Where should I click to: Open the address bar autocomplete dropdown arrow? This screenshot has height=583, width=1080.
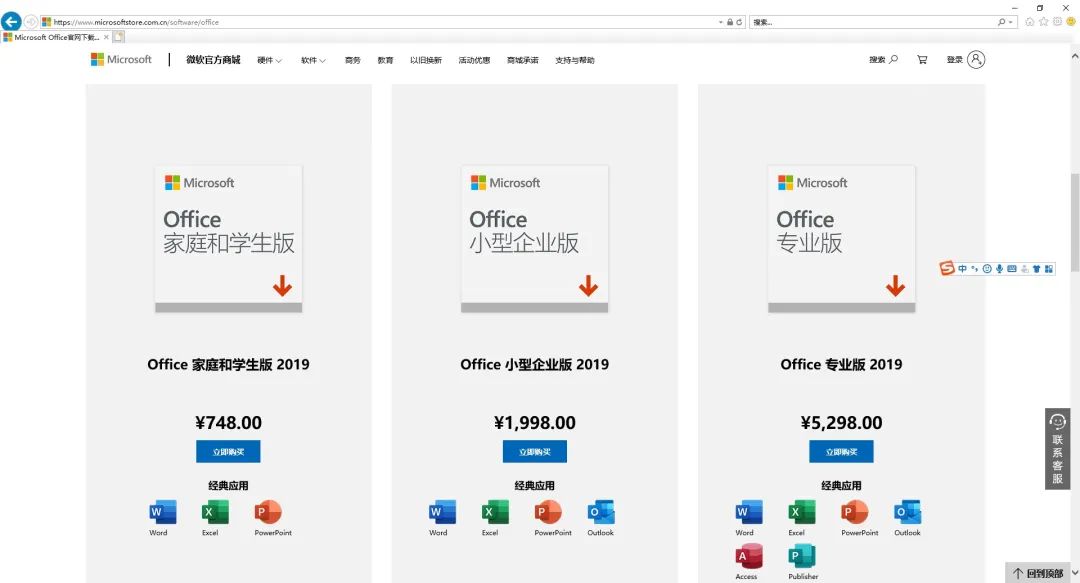pyautogui.click(x=720, y=22)
